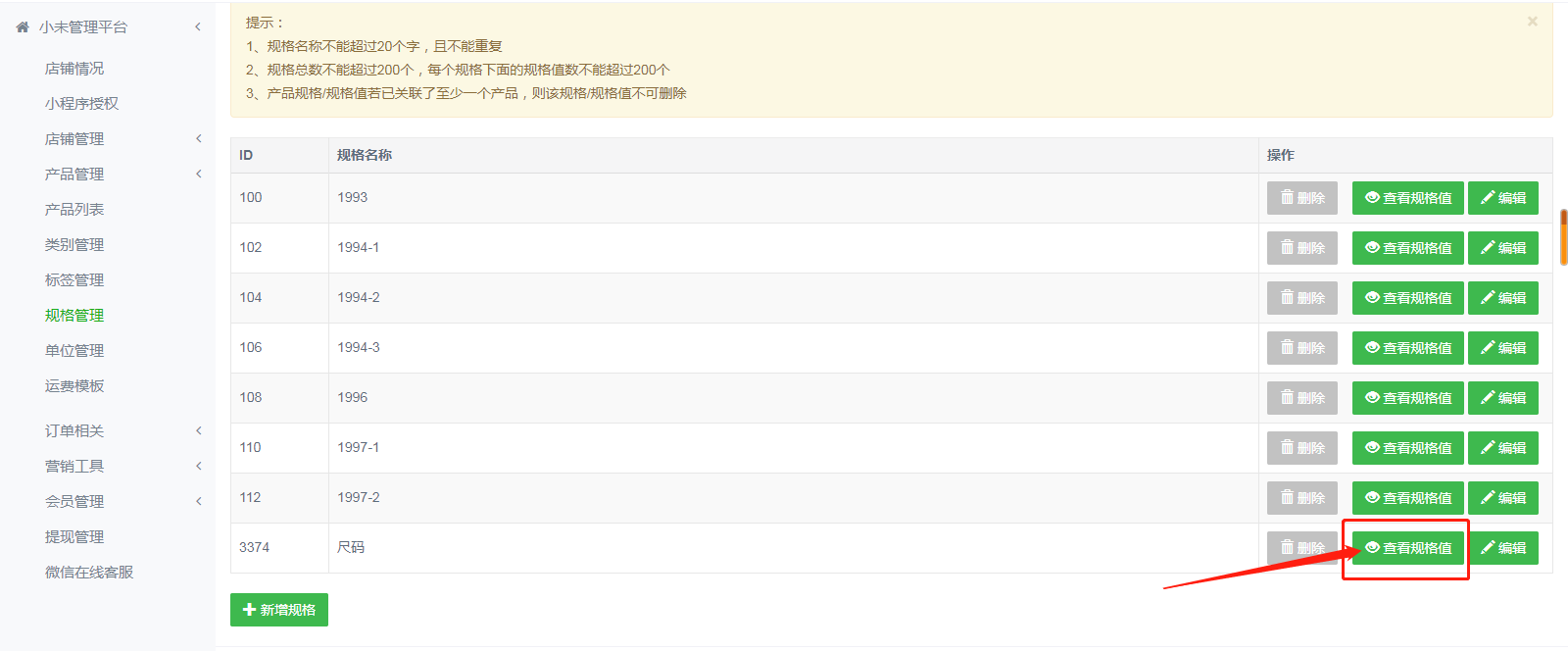
Task: View spec values for row 1994-2
Action: pos(1407,298)
